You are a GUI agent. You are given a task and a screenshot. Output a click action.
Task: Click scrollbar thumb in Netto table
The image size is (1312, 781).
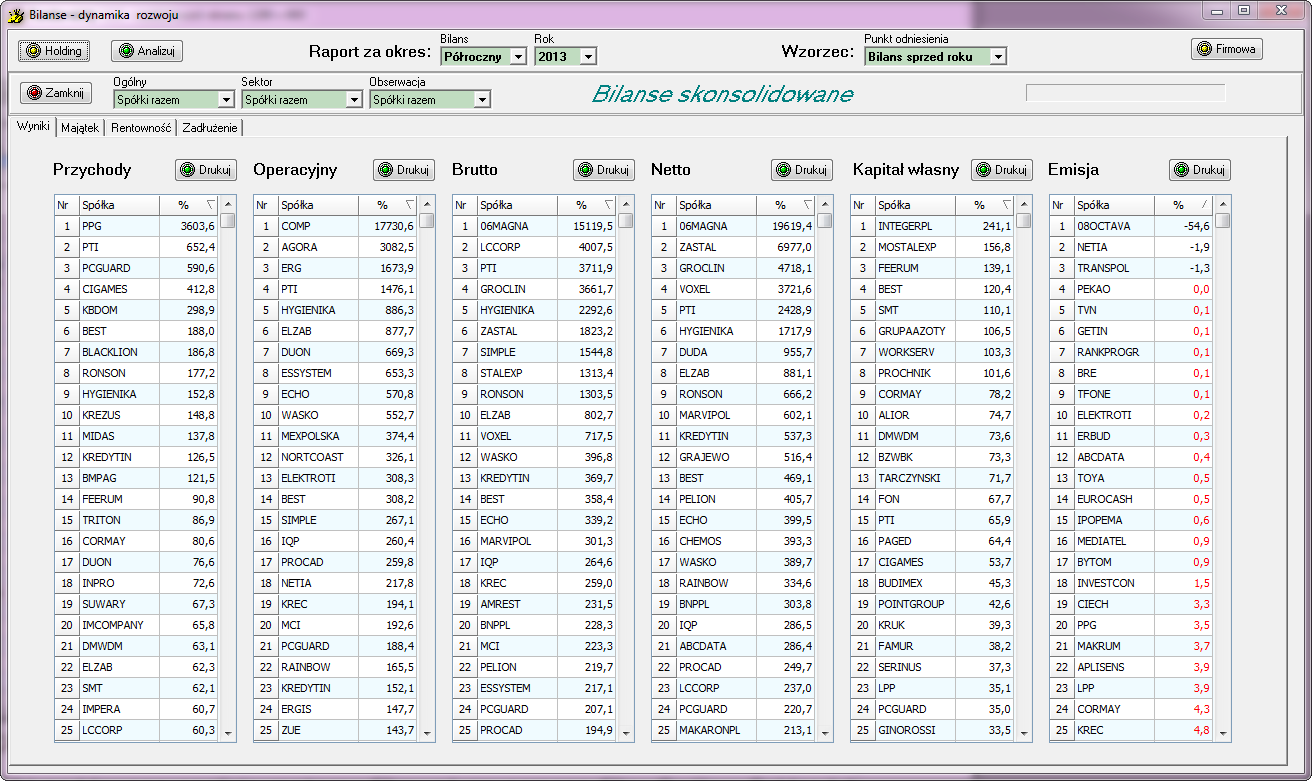(x=824, y=221)
